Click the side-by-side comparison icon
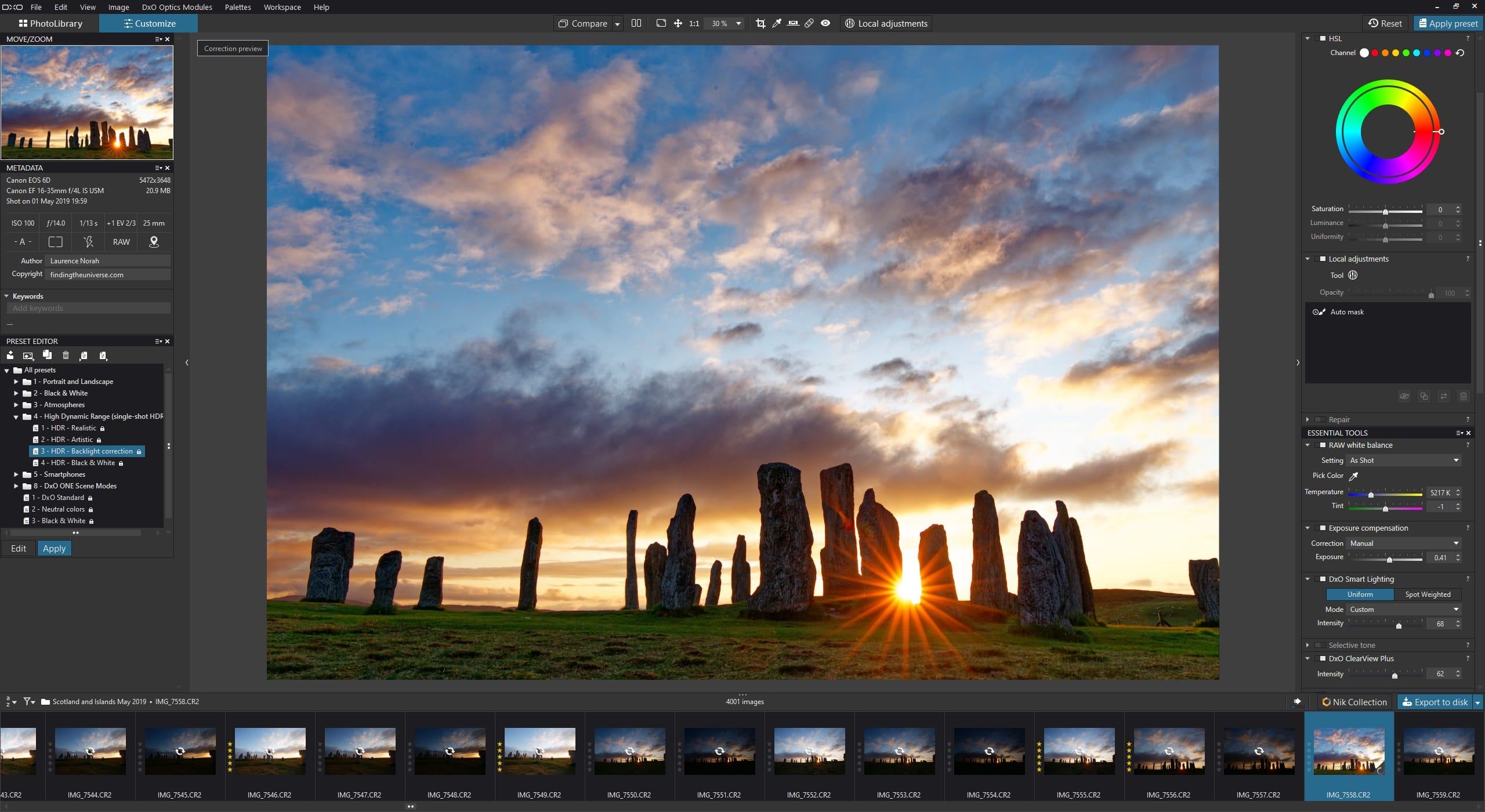Viewport: 1485px width, 812px height. pos(636,23)
